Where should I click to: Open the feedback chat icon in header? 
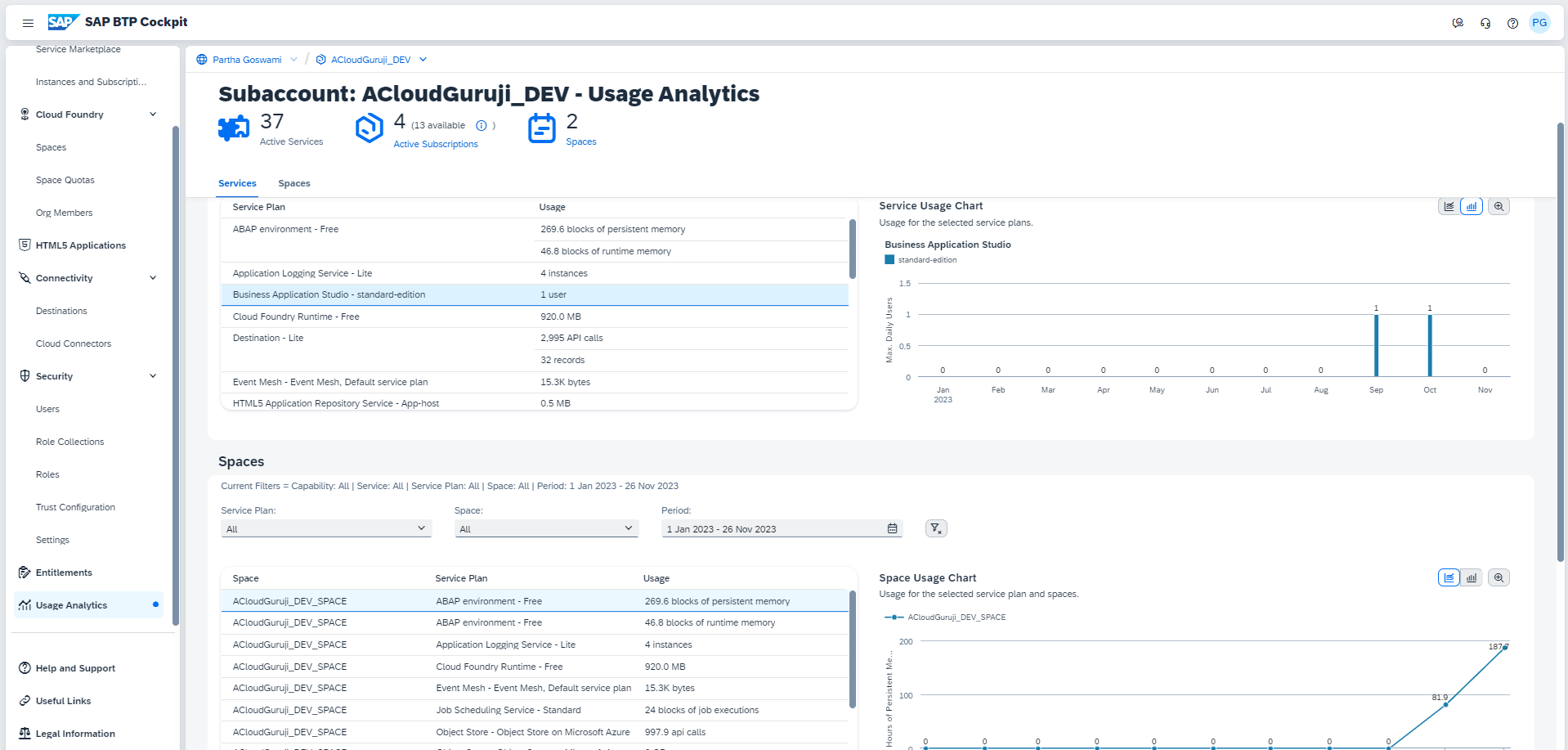tap(1458, 23)
